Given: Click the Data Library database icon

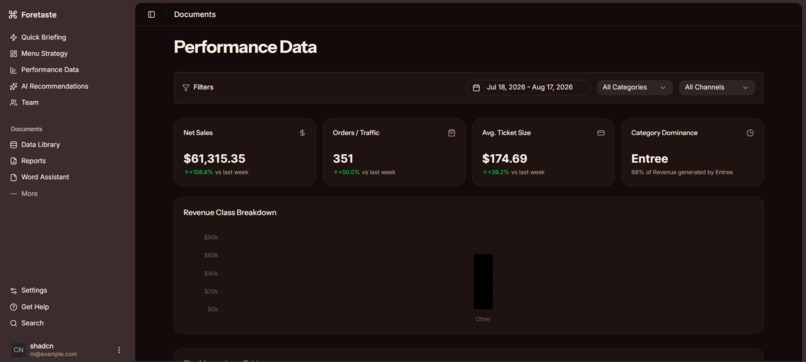Looking at the screenshot, I should click(x=13, y=145).
